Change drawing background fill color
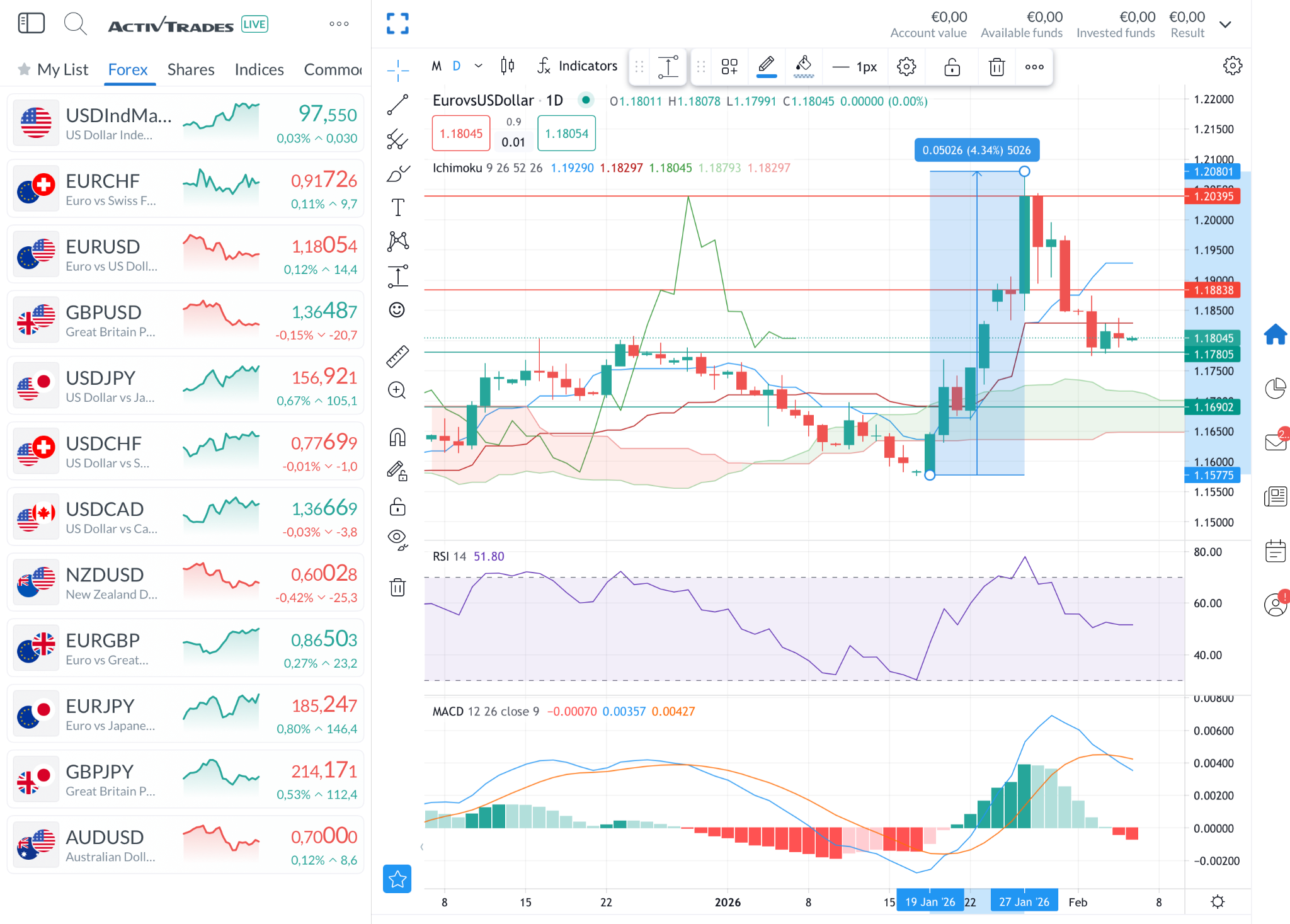 coord(804,66)
